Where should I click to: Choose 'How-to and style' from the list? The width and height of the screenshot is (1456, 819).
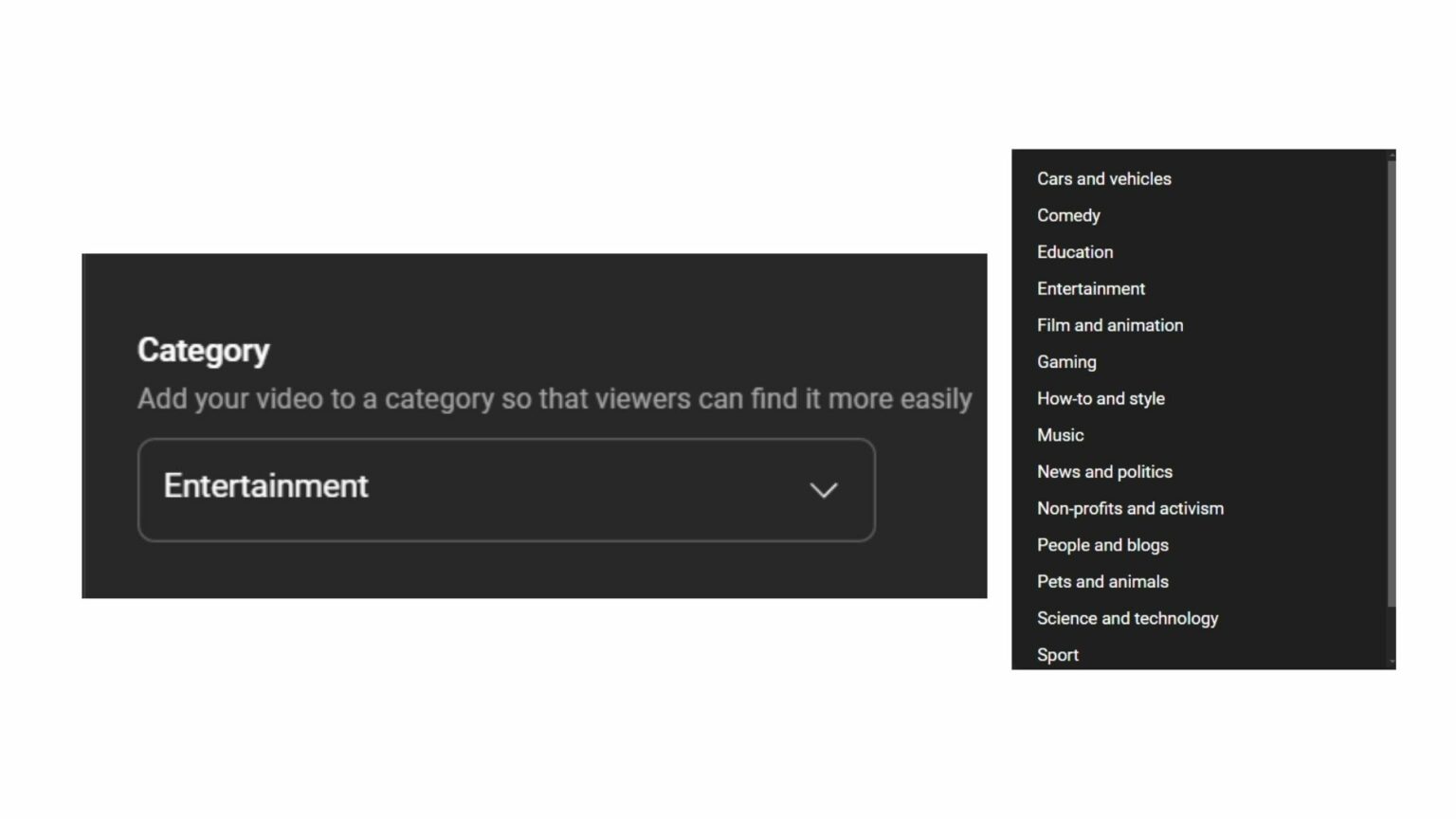1101,398
